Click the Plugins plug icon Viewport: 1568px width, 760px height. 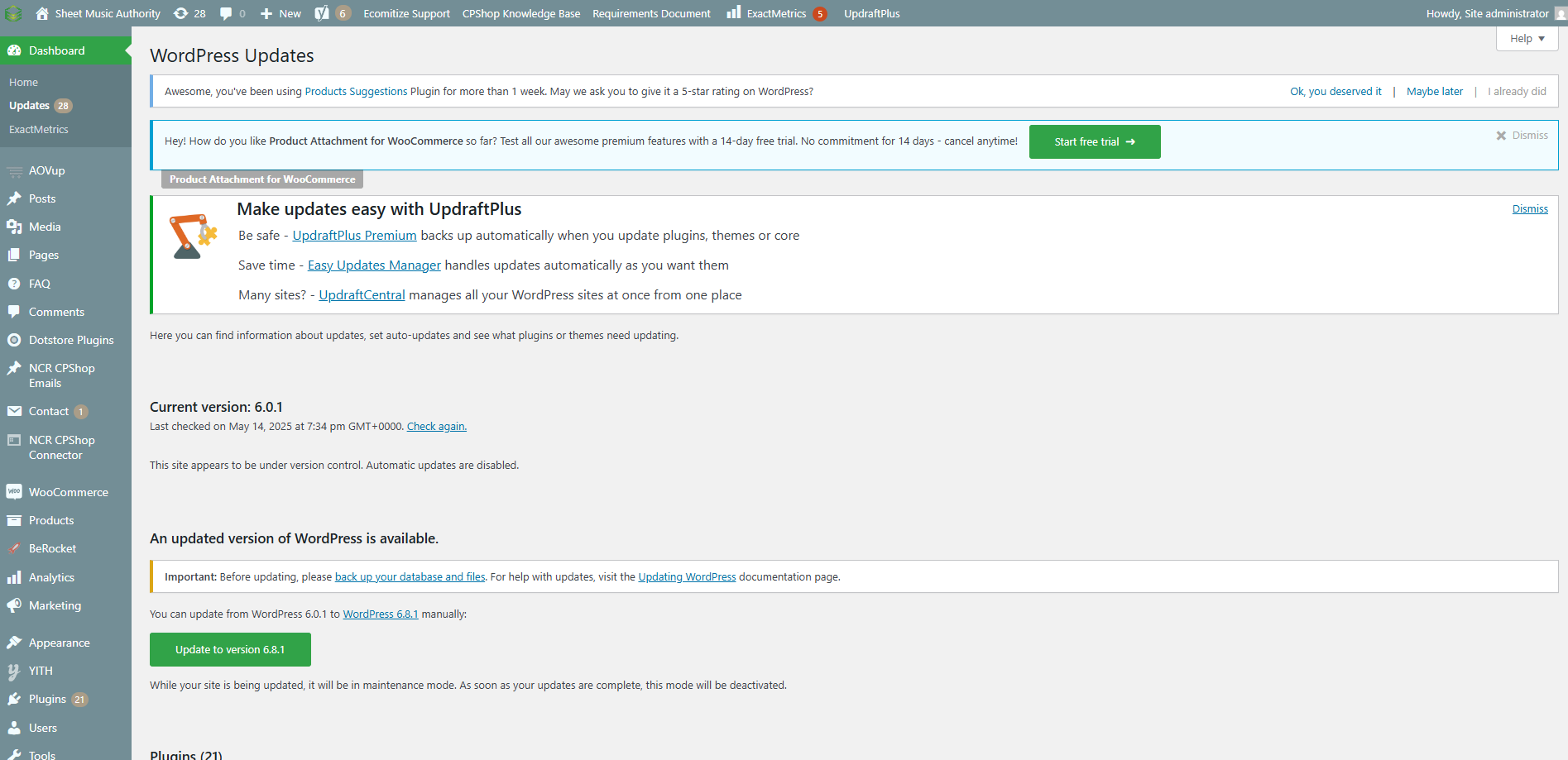14,699
